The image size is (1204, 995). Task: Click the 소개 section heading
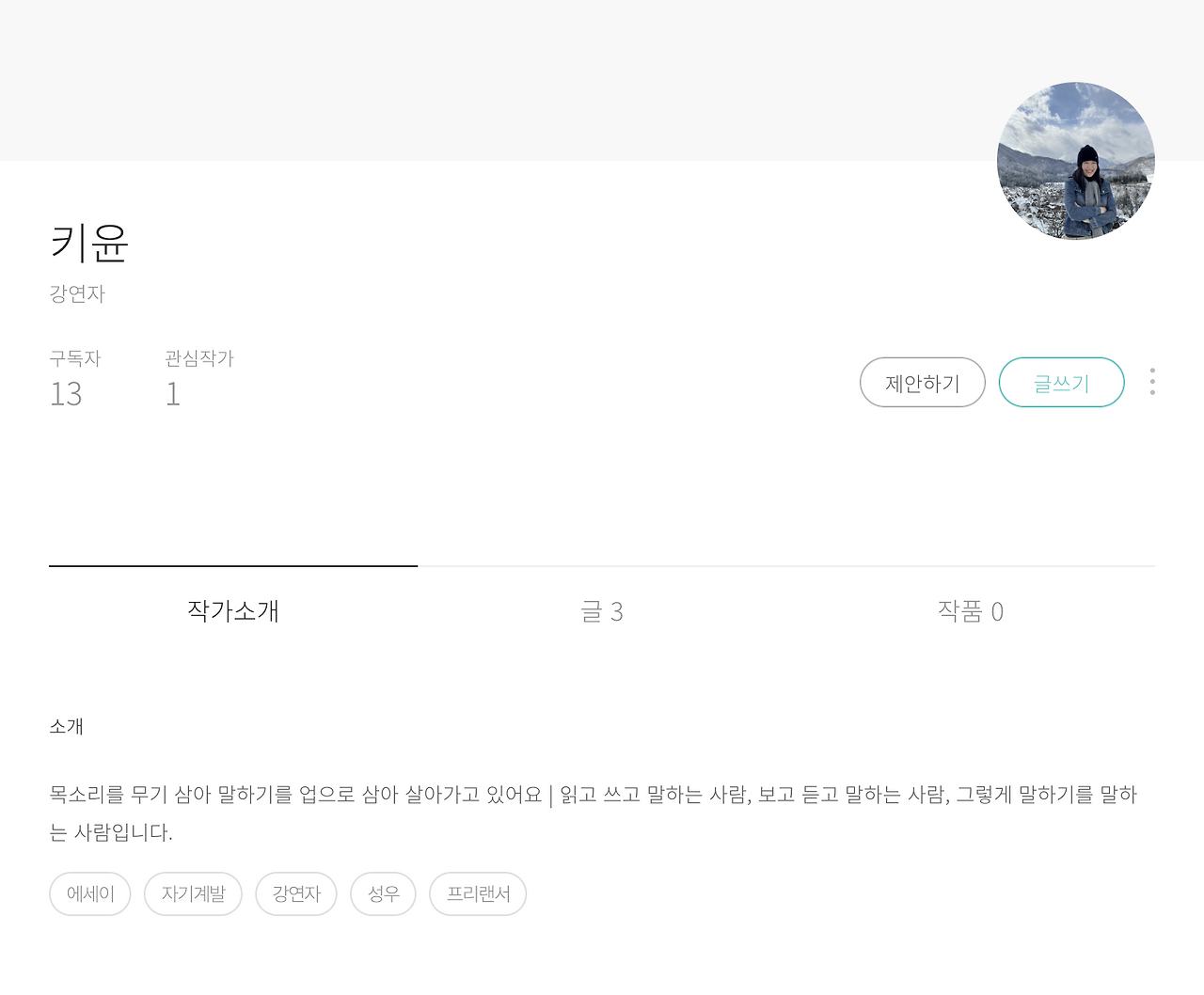click(66, 726)
